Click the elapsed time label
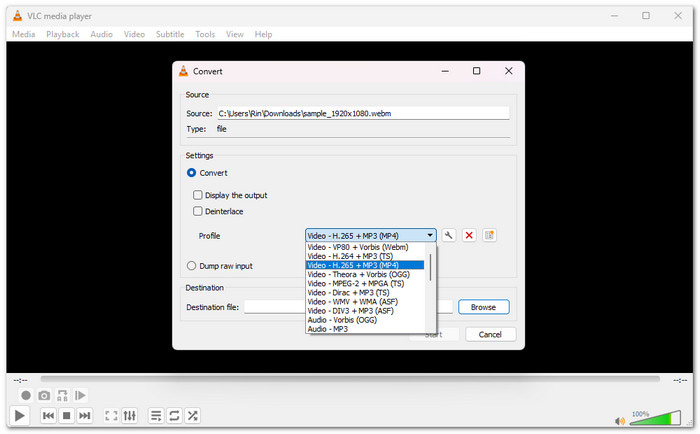 click(x=21, y=380)
